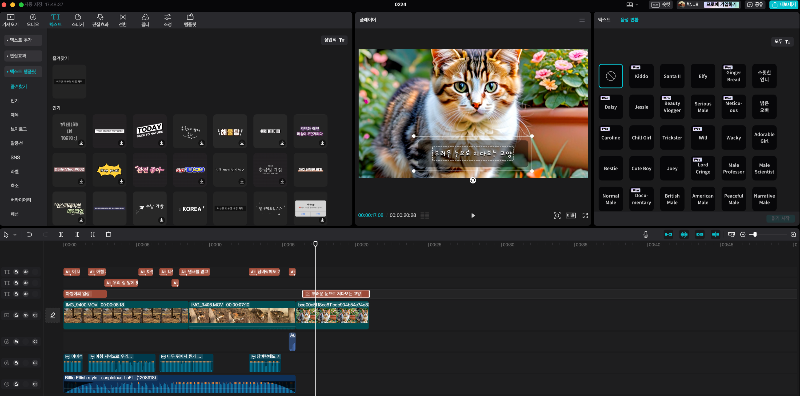Click the preview scope crop icon in player
The height and width of the screenshot is (396, 800).
557,215
